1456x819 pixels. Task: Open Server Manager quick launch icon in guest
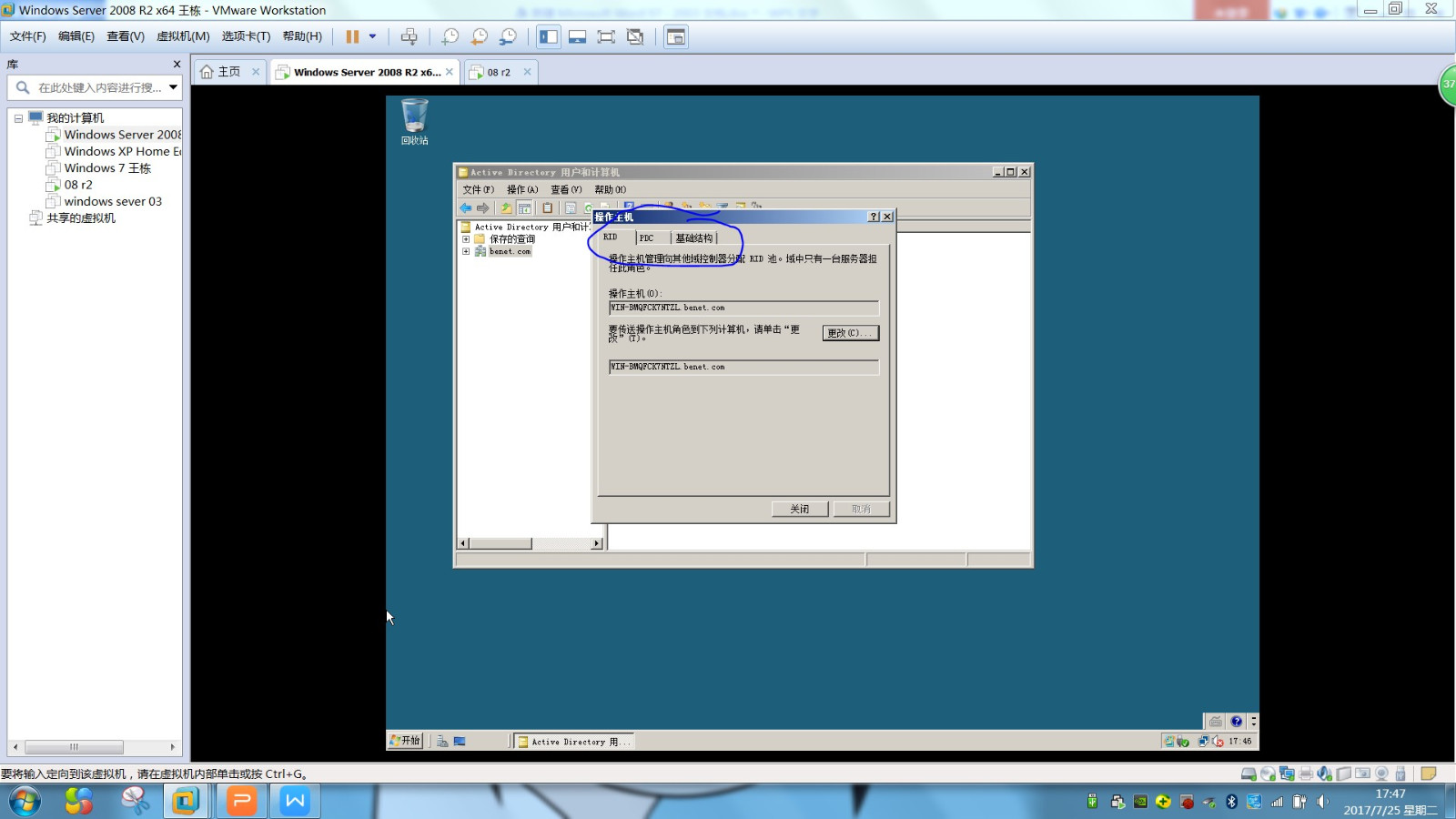pos(442,742)
